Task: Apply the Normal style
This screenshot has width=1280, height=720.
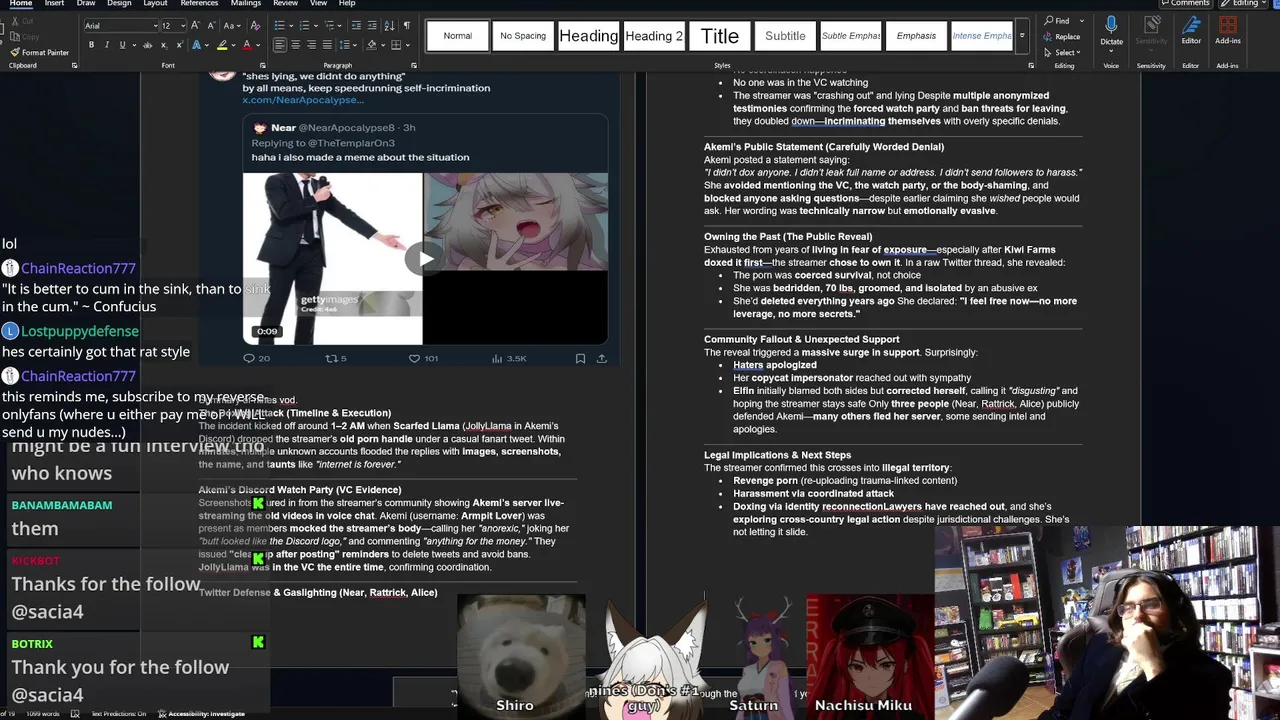Action: pyautogui.click(x=458, y=36)
